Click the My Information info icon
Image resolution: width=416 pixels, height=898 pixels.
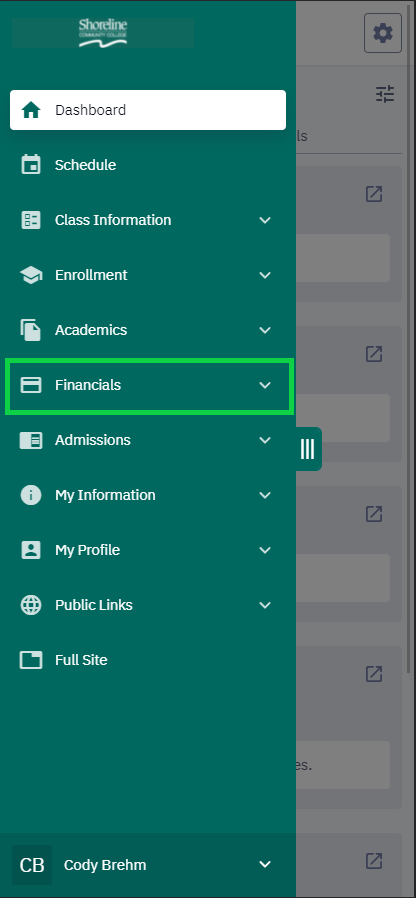coord(31,495)
